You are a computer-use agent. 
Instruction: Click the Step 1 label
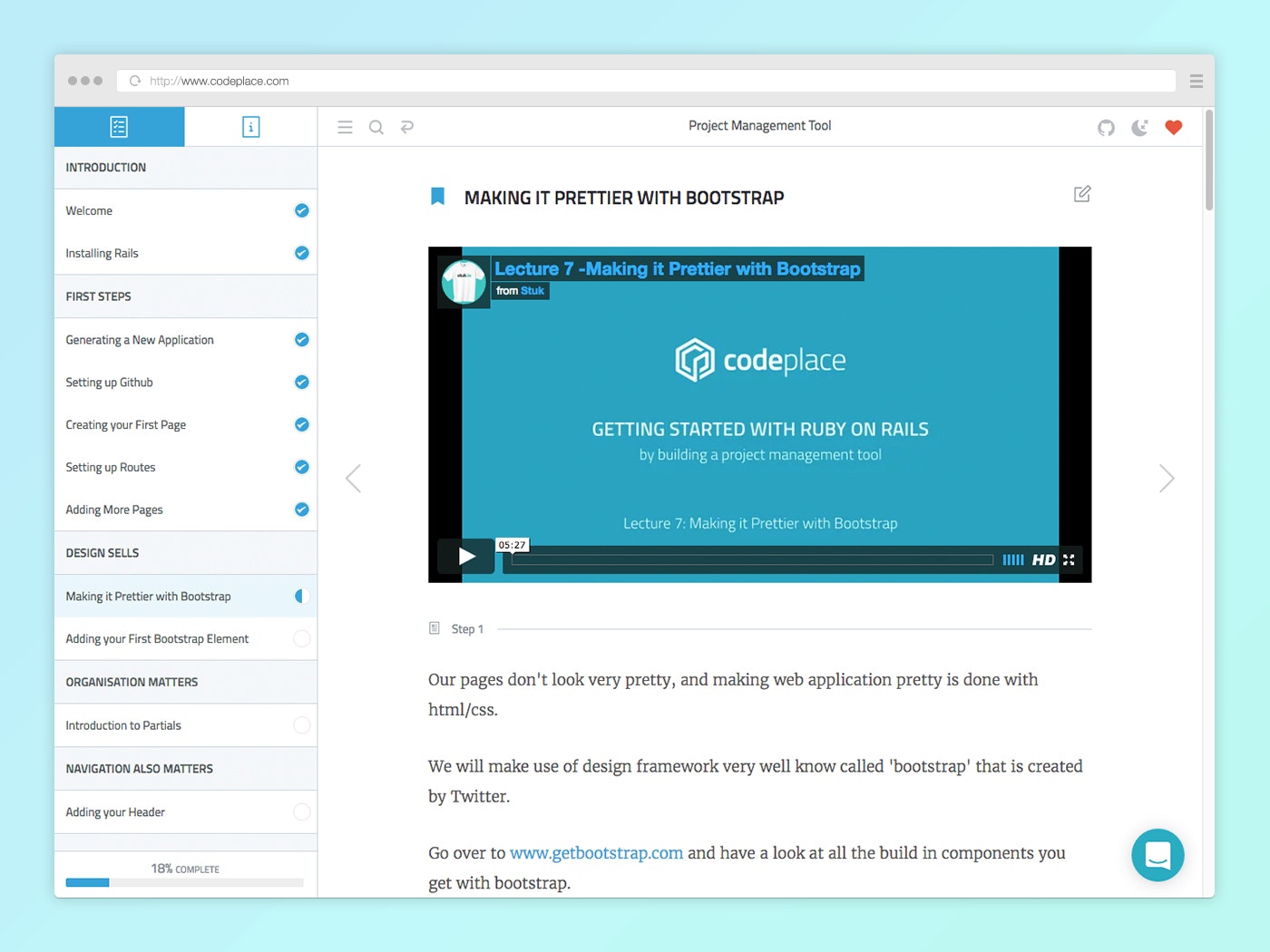tap(467, 629)
